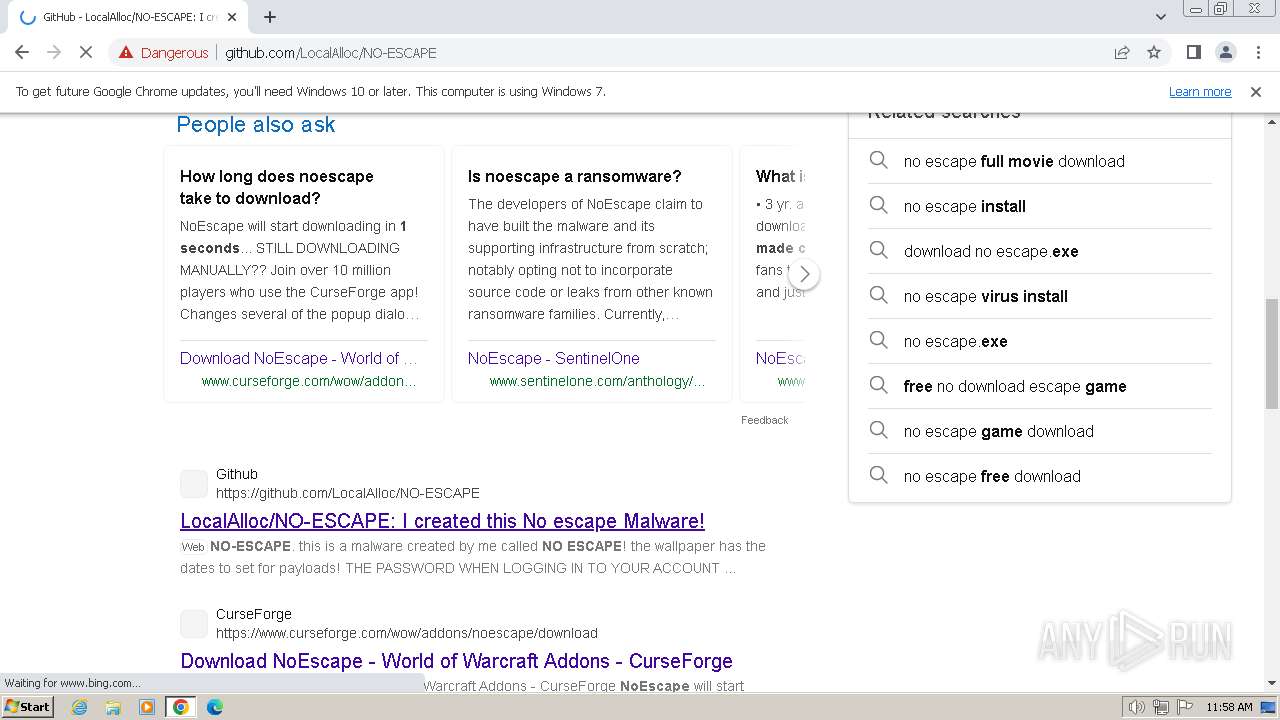Screen dimensions: 1280x720
Task: Stop loading the page
Action: click(x=86, y=52)
